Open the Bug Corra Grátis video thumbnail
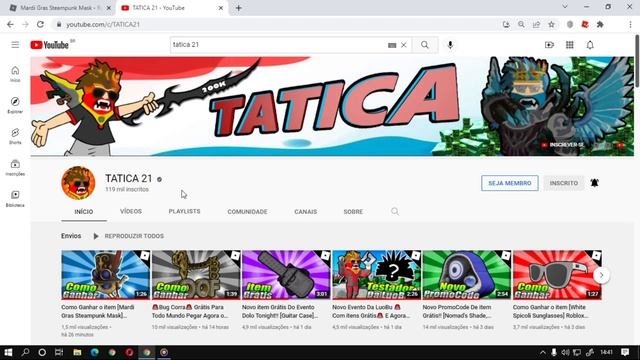Viewport: 640px width, 360px height. click(x=196, y=275)
